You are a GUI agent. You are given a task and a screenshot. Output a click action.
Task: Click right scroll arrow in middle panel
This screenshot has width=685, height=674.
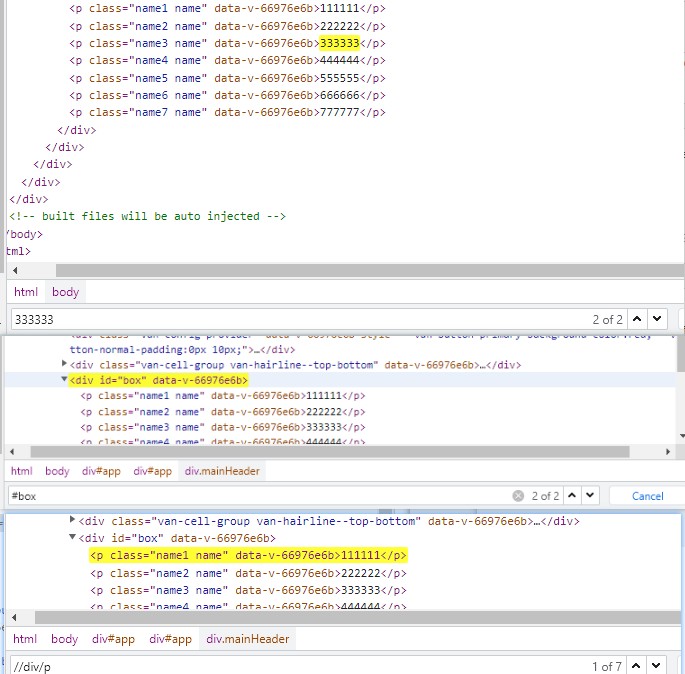pos(668,452)
